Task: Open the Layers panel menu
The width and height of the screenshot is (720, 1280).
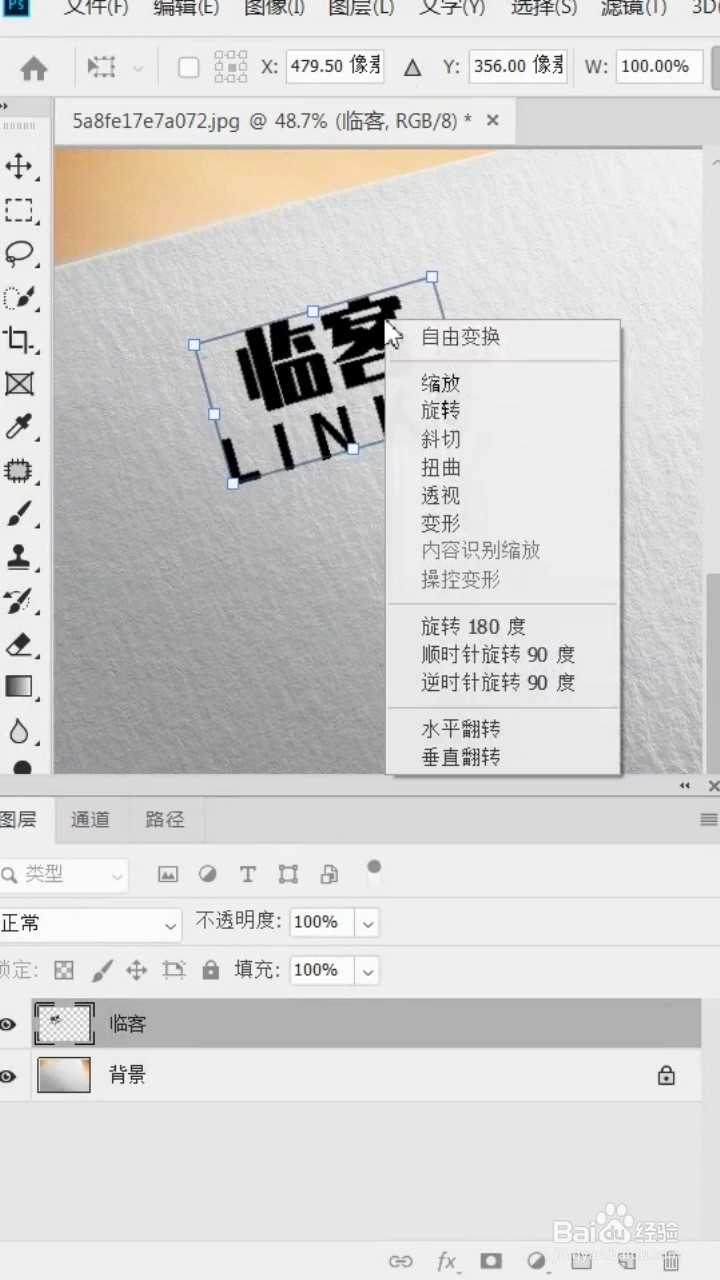Action: 708,820
